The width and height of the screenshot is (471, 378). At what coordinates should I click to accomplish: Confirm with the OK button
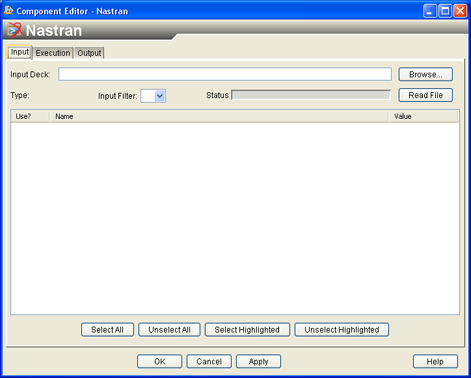pos(160,361)
